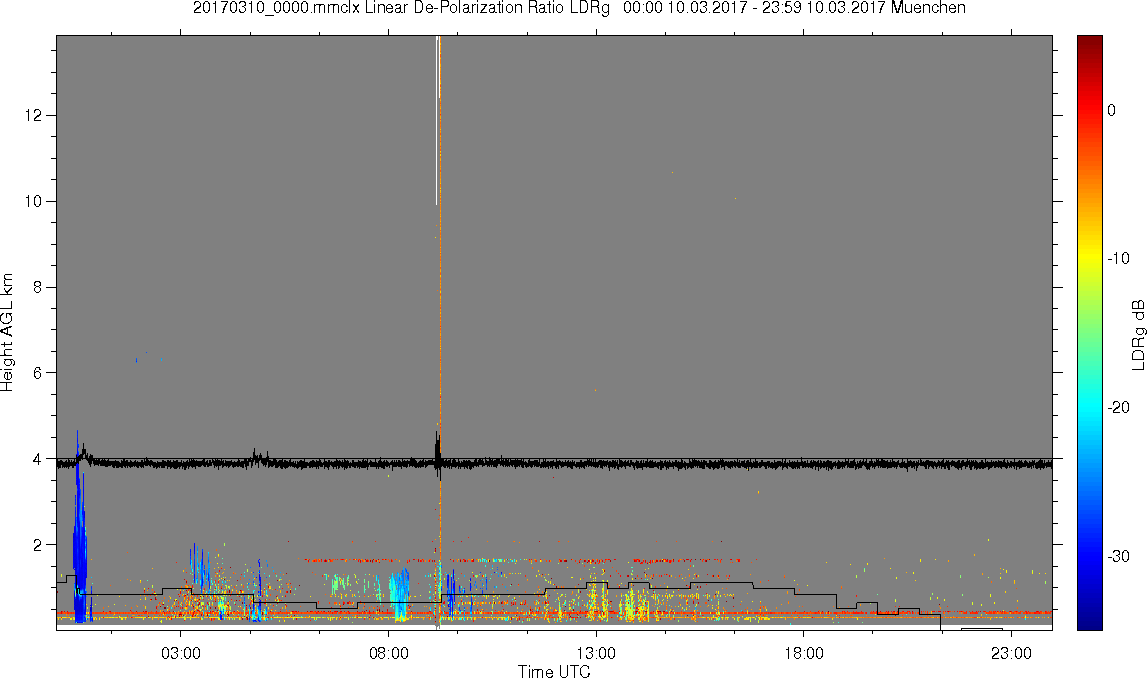The image size is (1147, 678).
Task: Click the 03:00 time tick label
Action: click(x=181, y=653)
